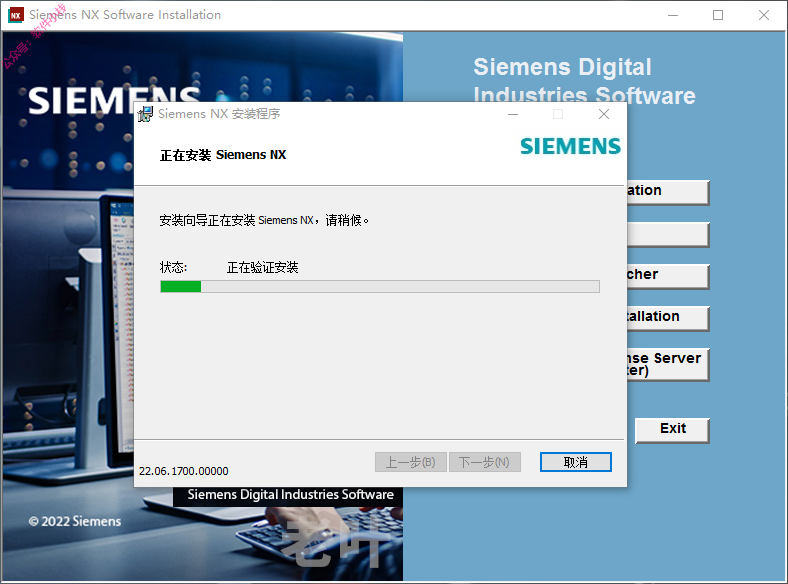This screenshot has height=584, width=788.
Task: Close the Siemens NX Software Installation window
Action: 764,15
